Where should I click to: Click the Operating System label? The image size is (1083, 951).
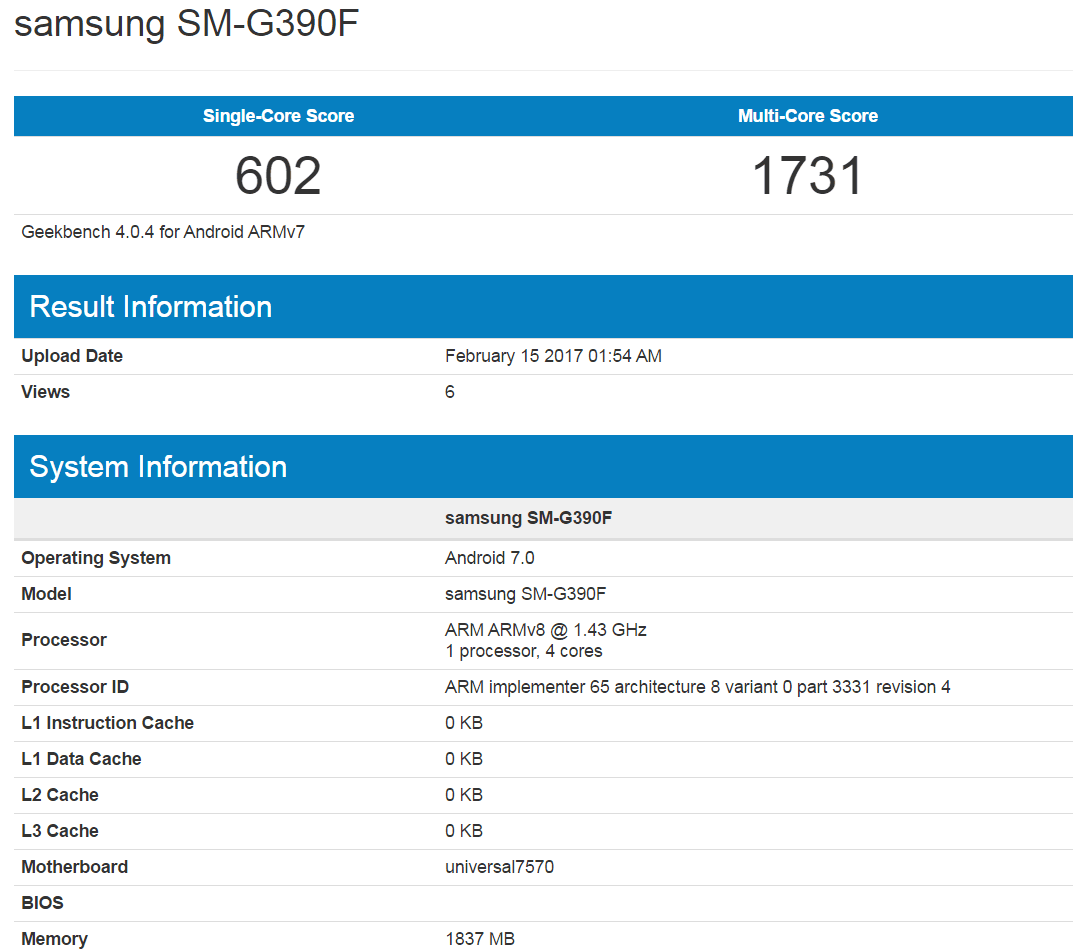(x=96, y=558)
